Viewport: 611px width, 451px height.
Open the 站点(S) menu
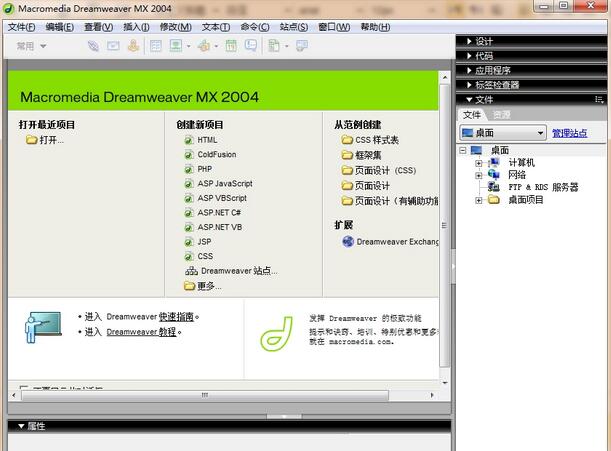point(294,27)
